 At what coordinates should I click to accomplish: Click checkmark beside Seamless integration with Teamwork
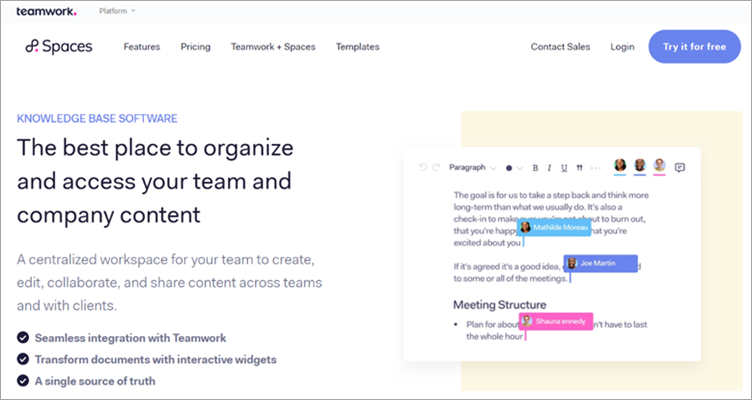(23, 338)
